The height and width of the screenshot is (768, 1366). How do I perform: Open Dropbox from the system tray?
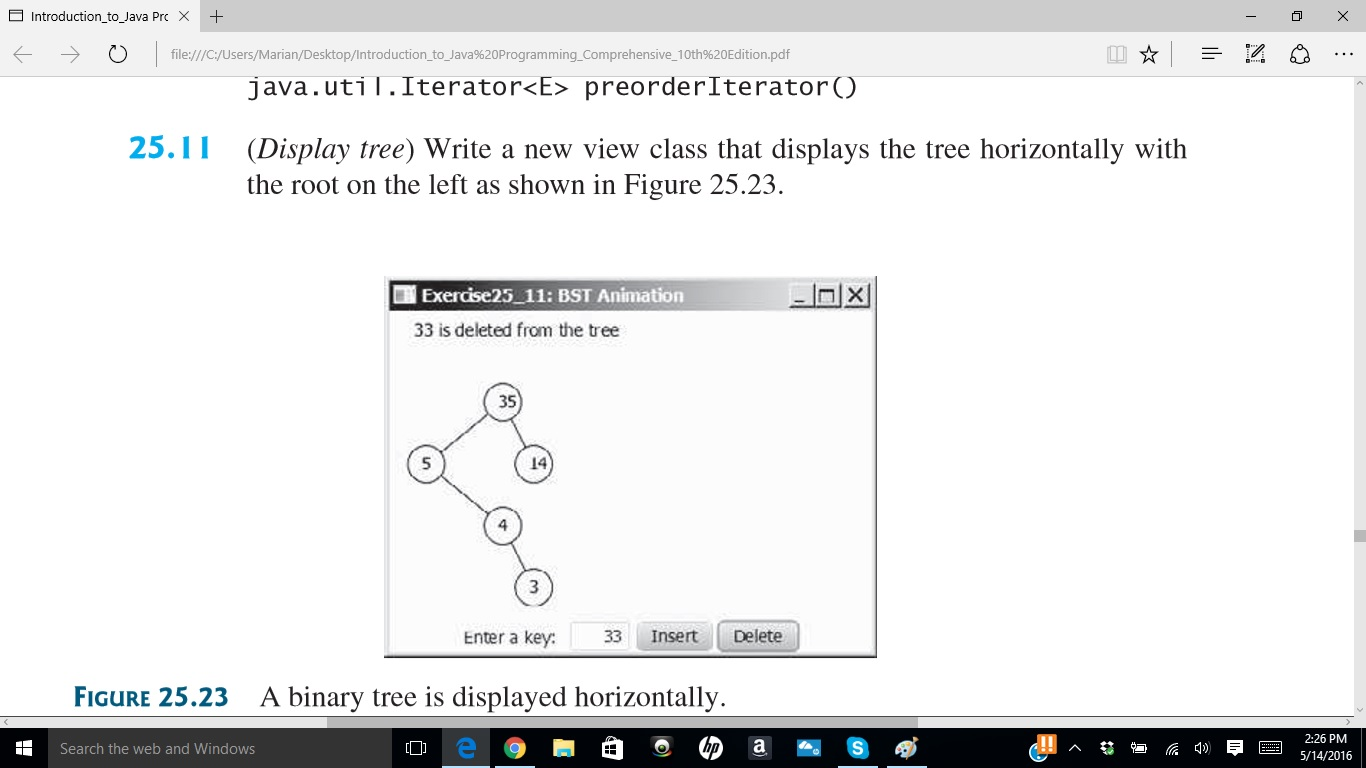(1107, 748)
